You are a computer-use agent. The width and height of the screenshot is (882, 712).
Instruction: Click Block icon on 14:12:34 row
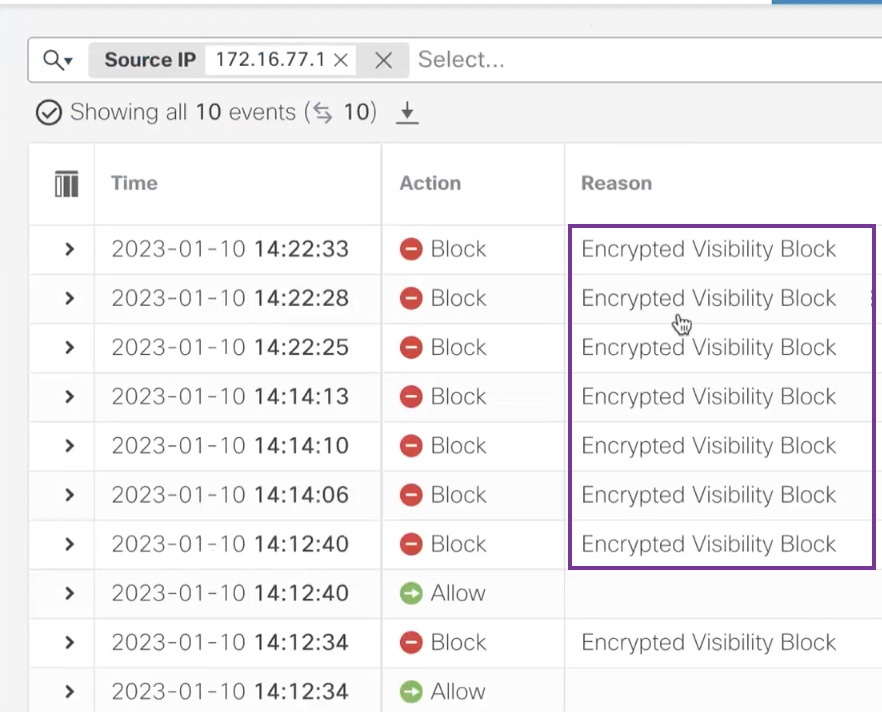click(411, 643)
